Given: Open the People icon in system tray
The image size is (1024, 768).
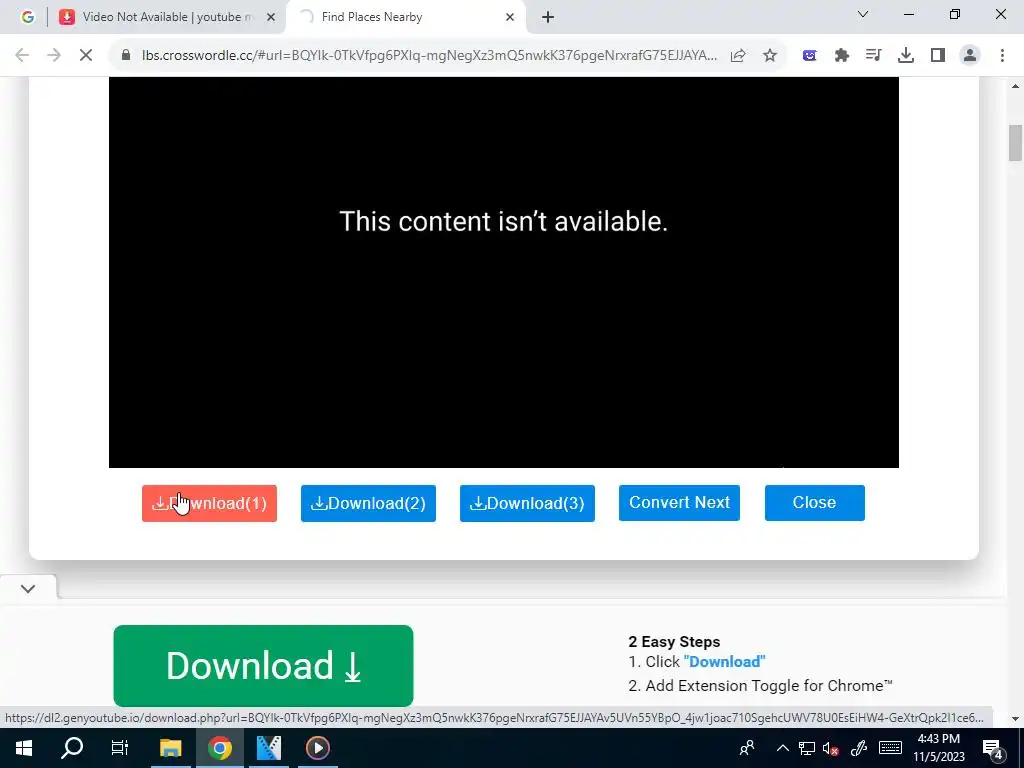Looking at the screenshot, I should [747, 748].
